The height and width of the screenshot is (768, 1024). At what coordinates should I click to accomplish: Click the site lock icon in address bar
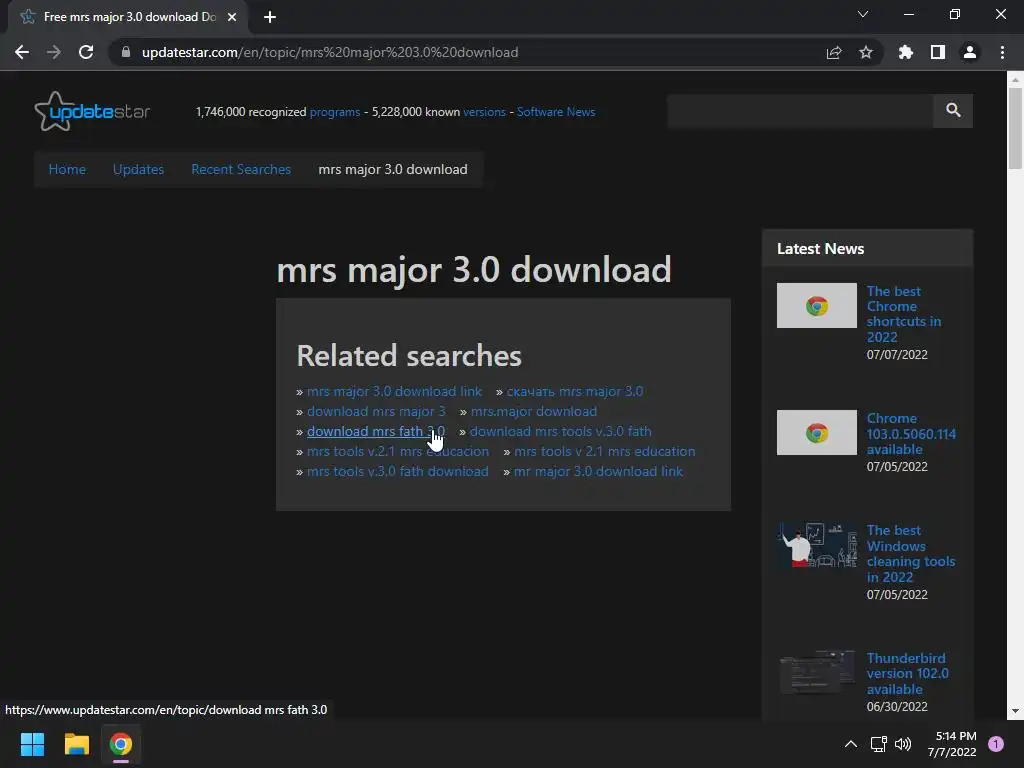click(125, 52)
